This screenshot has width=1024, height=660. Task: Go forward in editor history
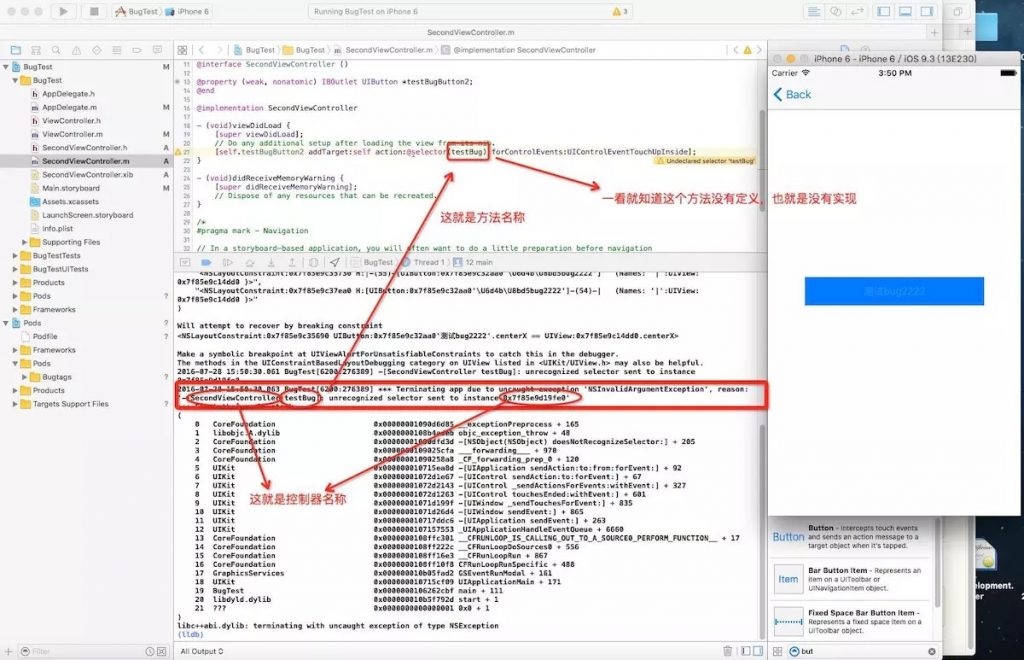coord(218,50)
